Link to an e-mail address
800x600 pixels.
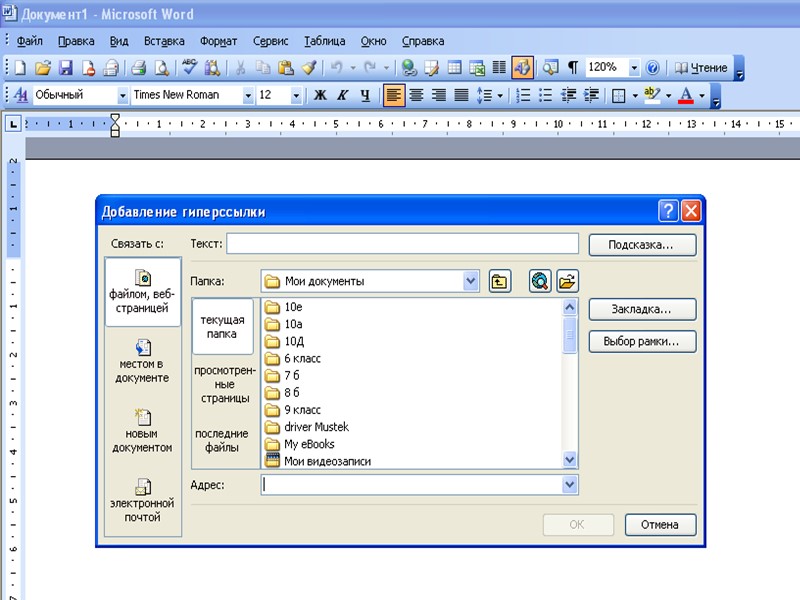click(143, 501)
